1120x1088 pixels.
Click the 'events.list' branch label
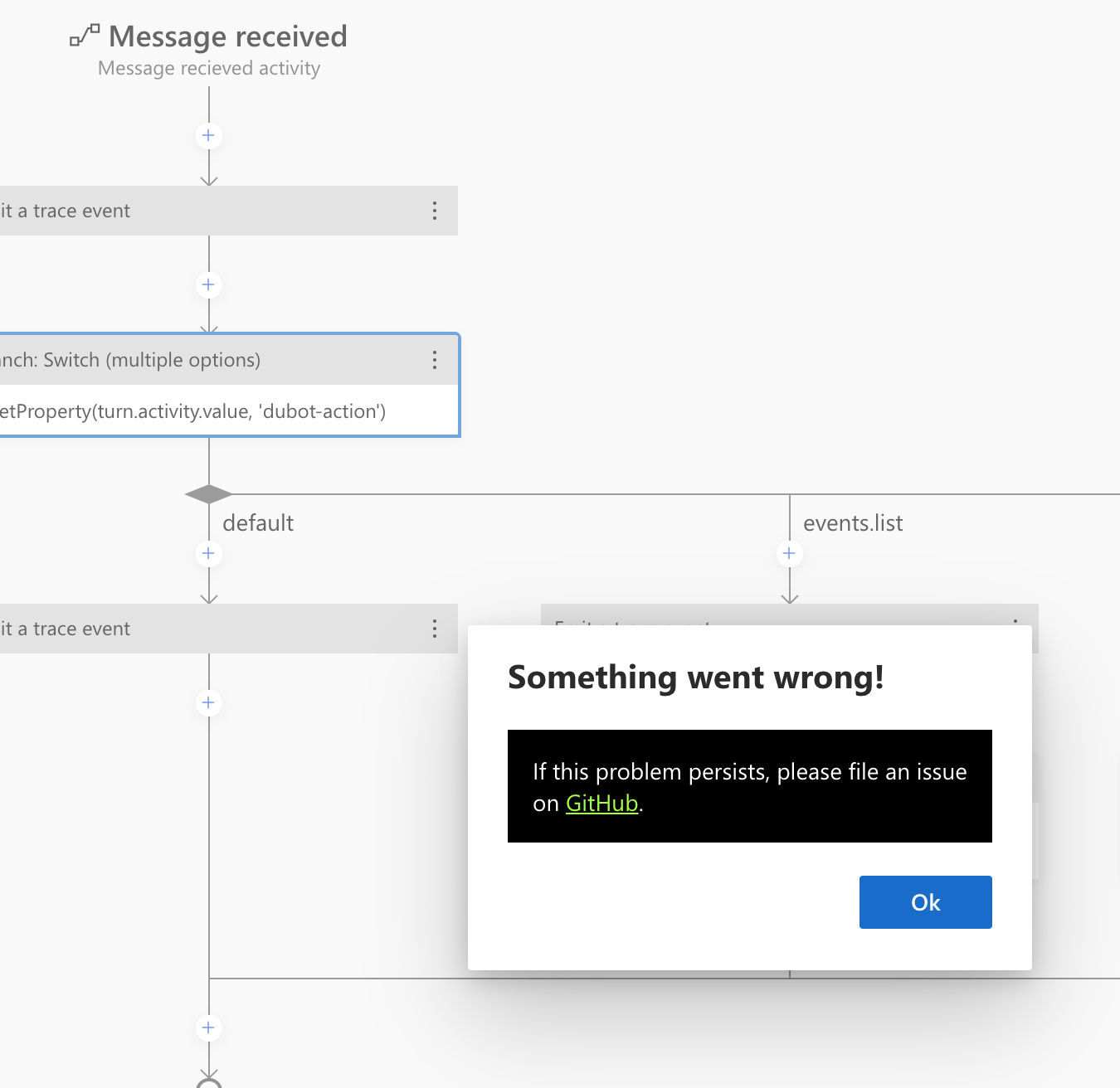pos(853,523)
